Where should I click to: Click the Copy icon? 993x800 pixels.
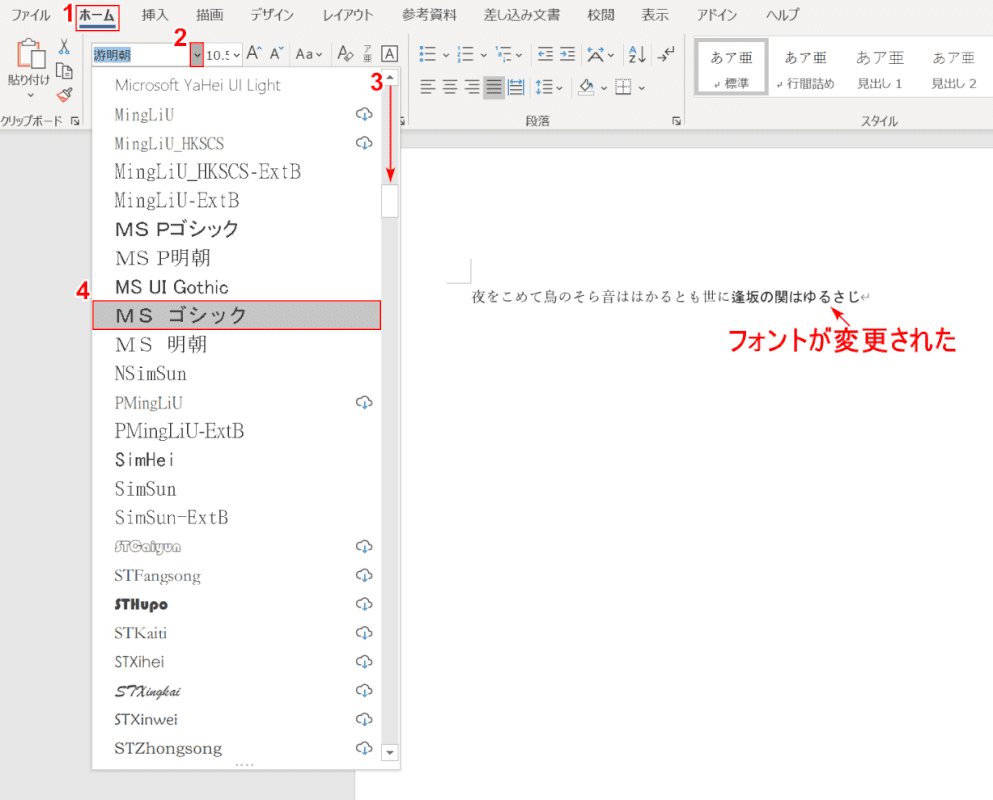64,70
